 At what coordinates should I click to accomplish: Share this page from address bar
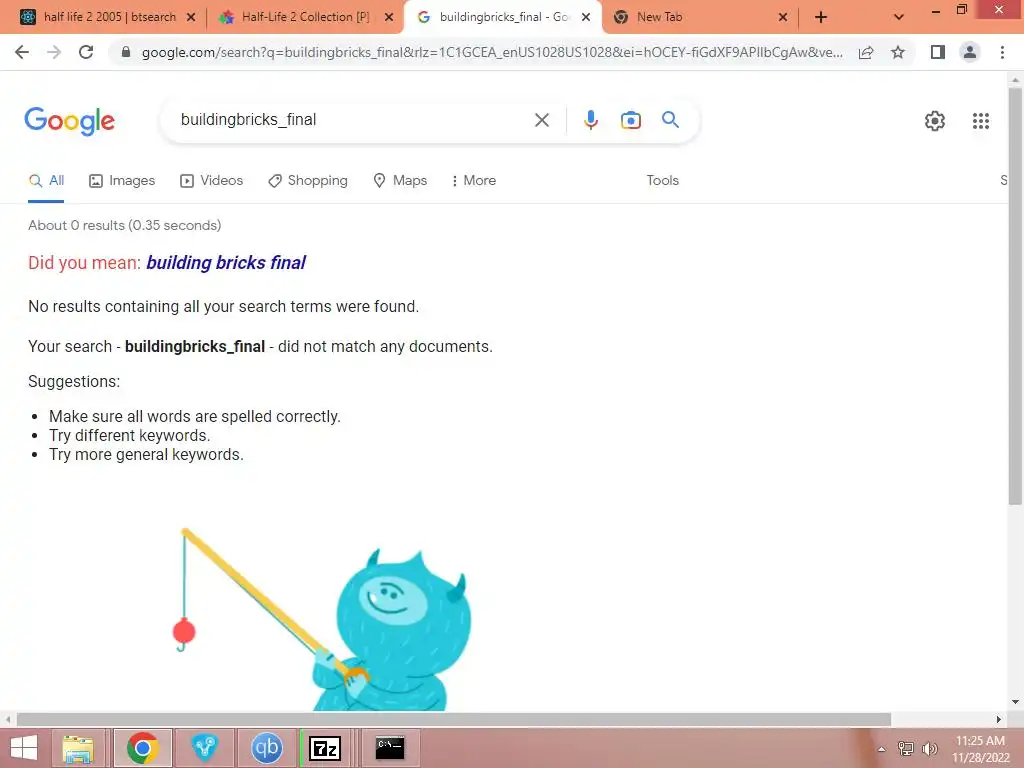pos(866,52)
